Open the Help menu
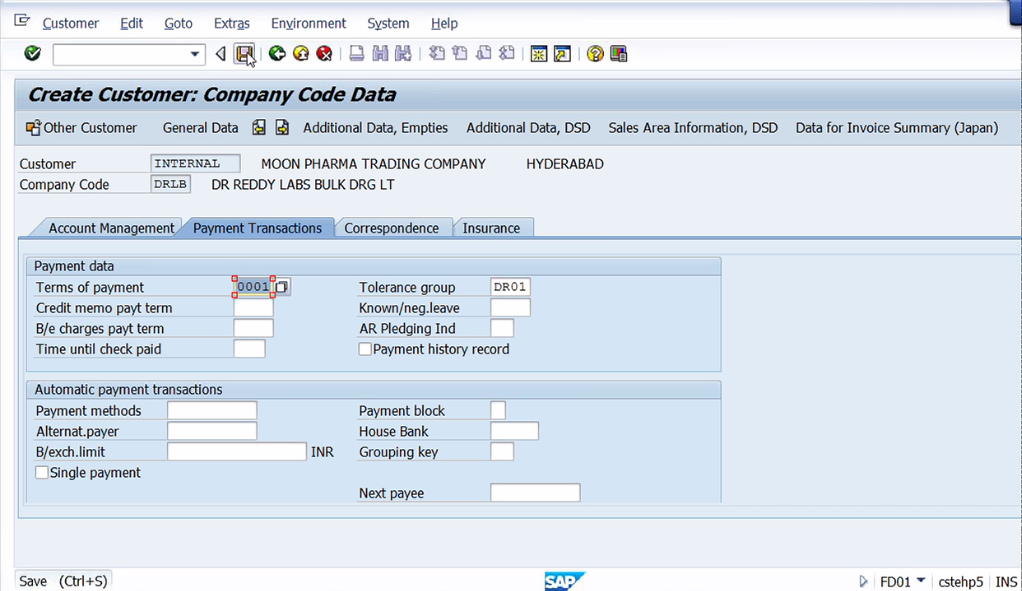 tap(444, 23)
